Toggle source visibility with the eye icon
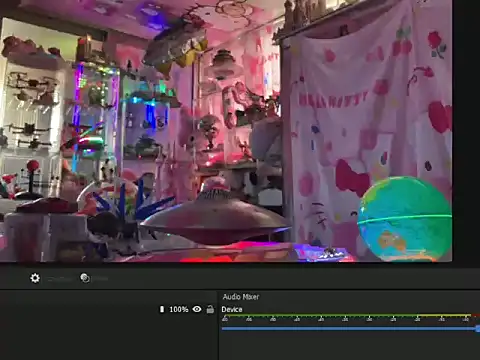 [x=197, y=309]
